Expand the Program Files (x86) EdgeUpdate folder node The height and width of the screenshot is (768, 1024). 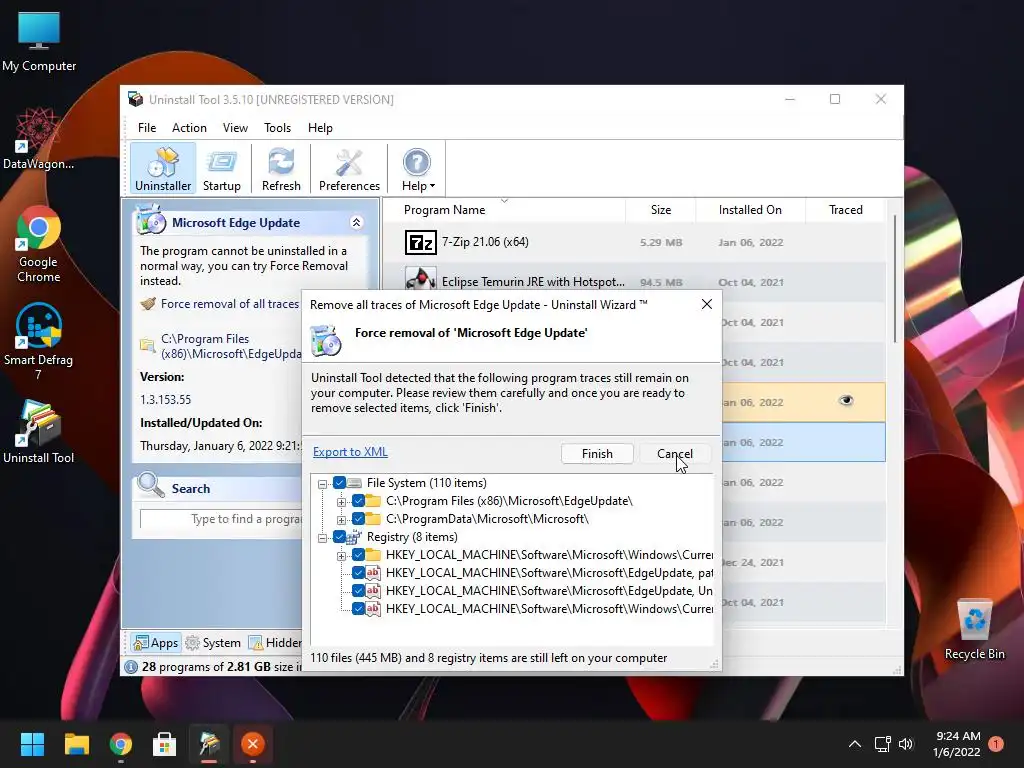click(341, 502)
